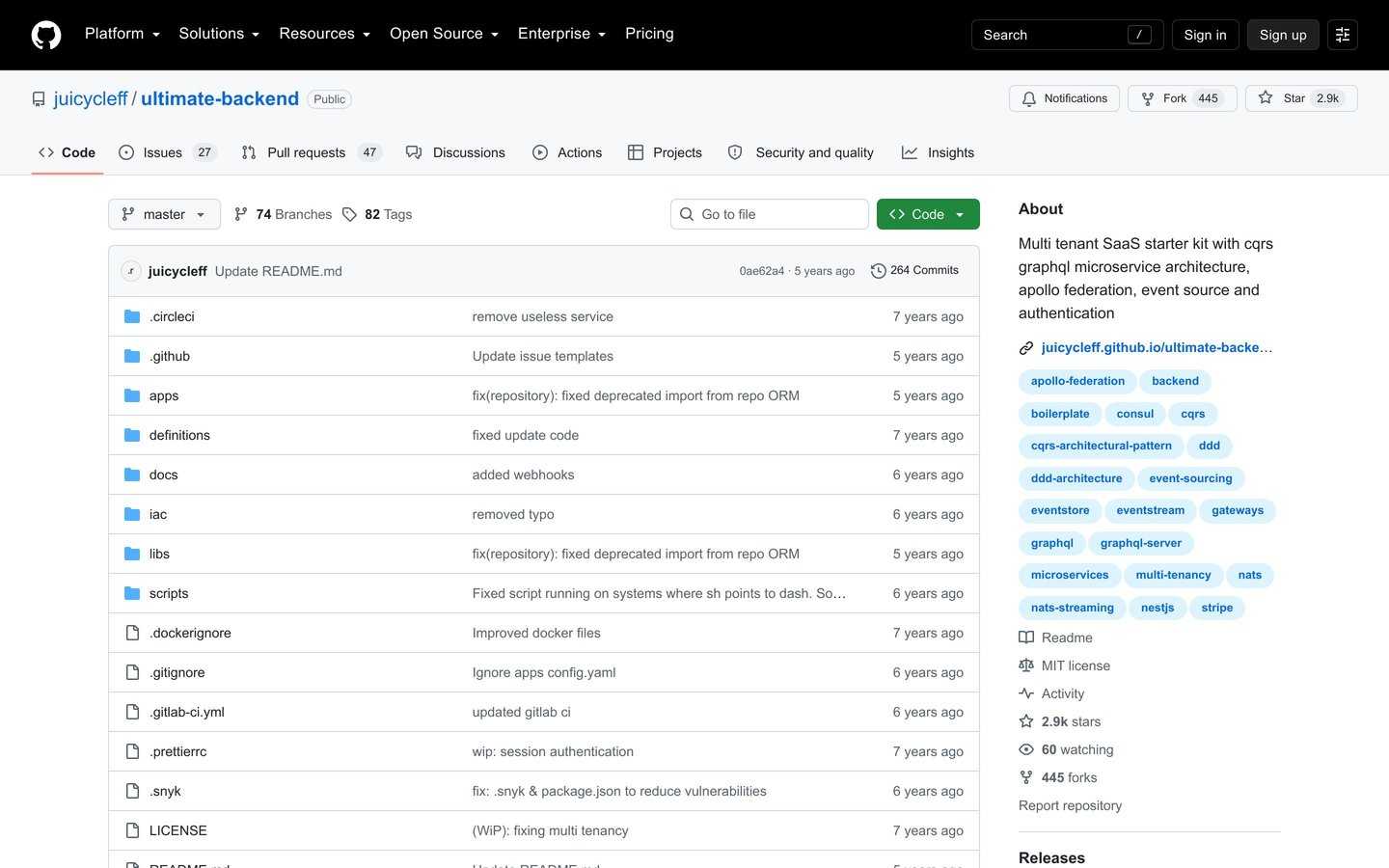Viewport: 1389px width, 868px height.
Task: Open the definitions folder
Action: [x=179, y=435]
